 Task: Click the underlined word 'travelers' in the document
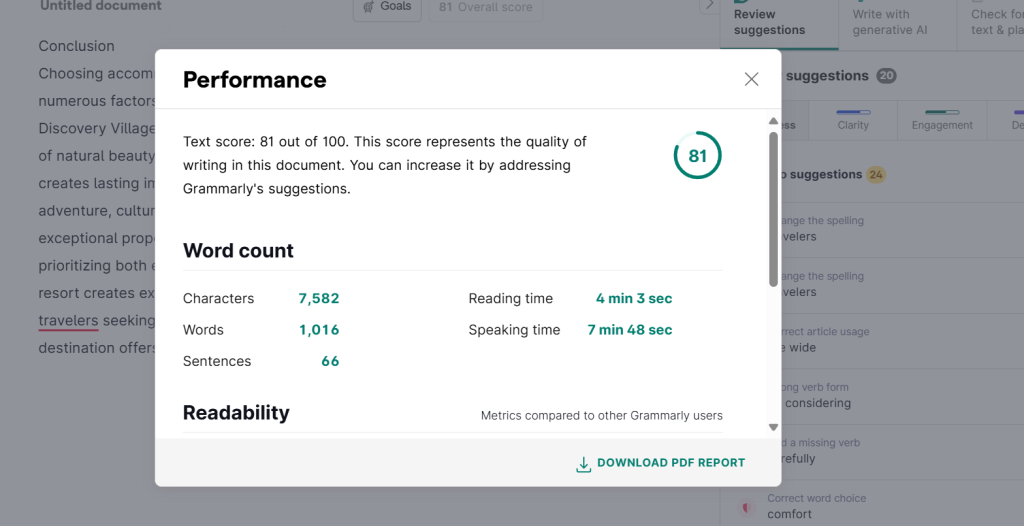68,321
